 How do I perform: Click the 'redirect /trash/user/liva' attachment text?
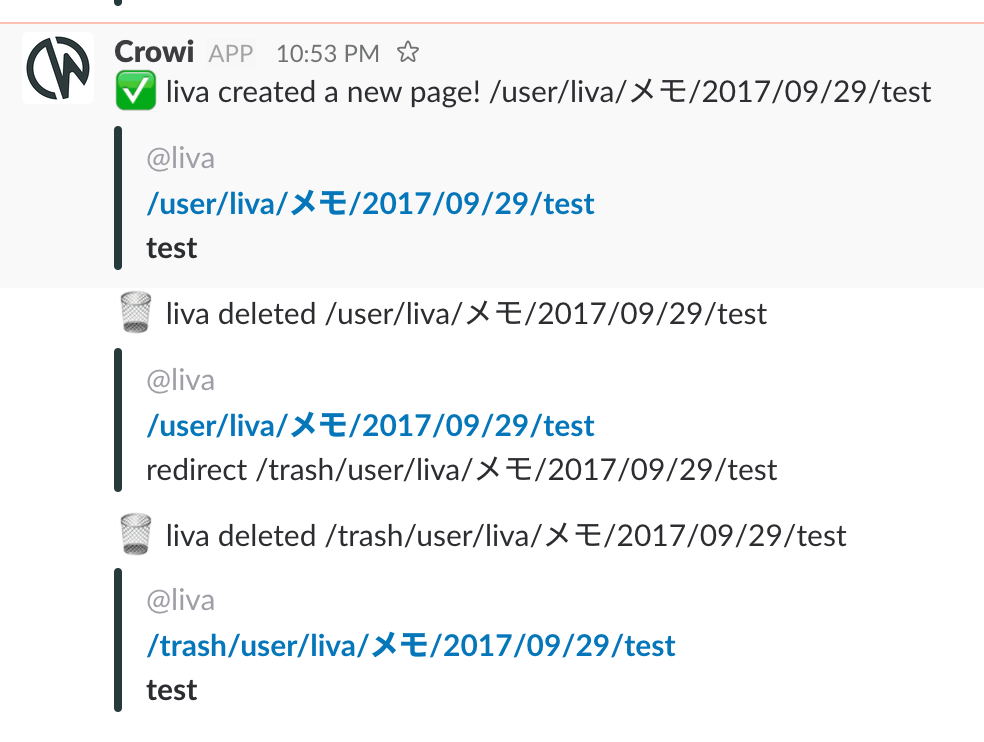point(462,470)
